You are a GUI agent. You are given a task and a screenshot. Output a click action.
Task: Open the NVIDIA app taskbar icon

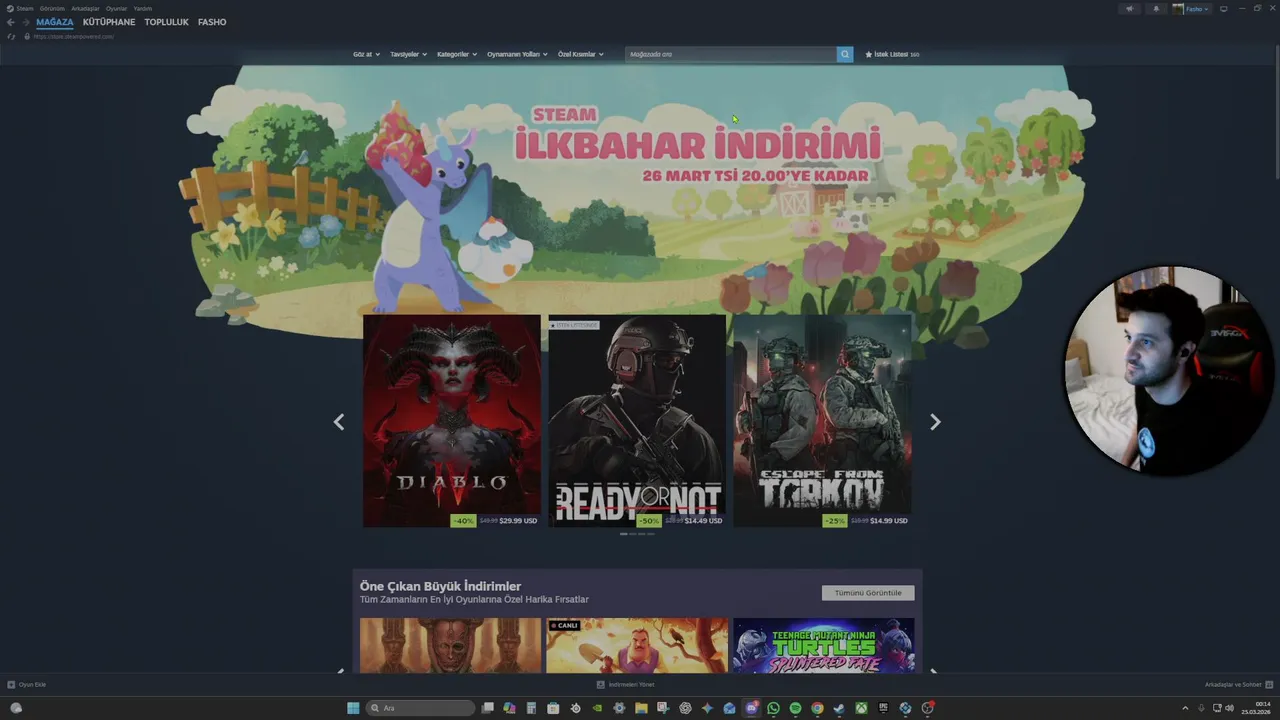[597, 708]
